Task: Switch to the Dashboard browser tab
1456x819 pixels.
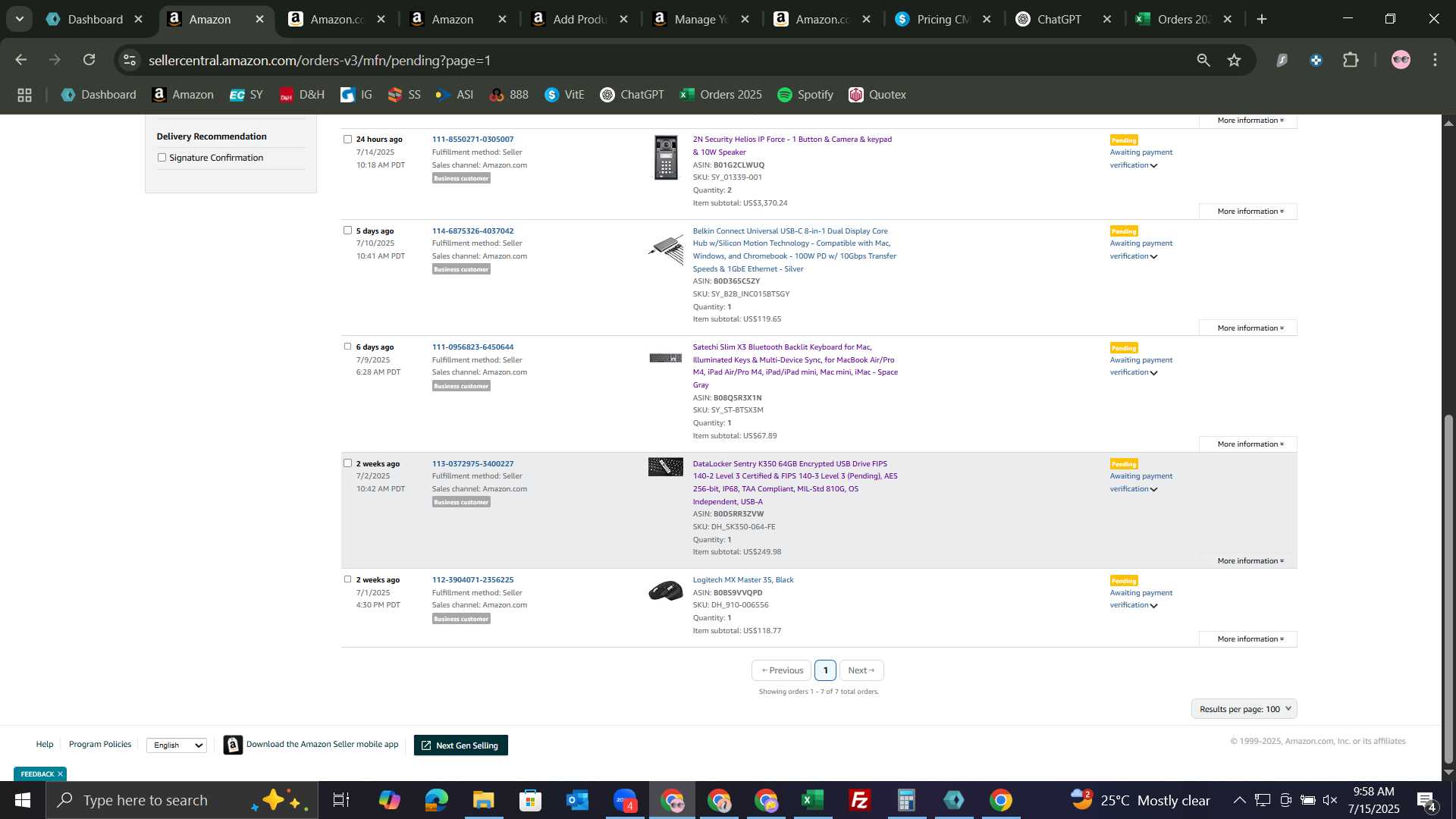Action: (94, 19)
